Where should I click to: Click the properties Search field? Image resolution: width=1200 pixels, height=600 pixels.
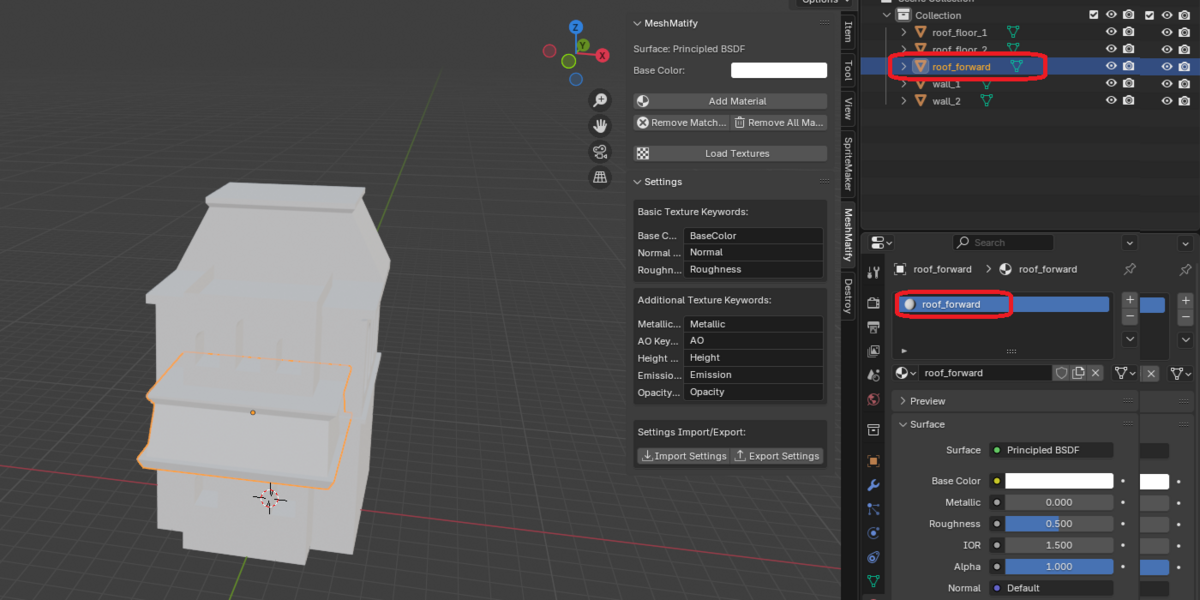click(1002, 242)
